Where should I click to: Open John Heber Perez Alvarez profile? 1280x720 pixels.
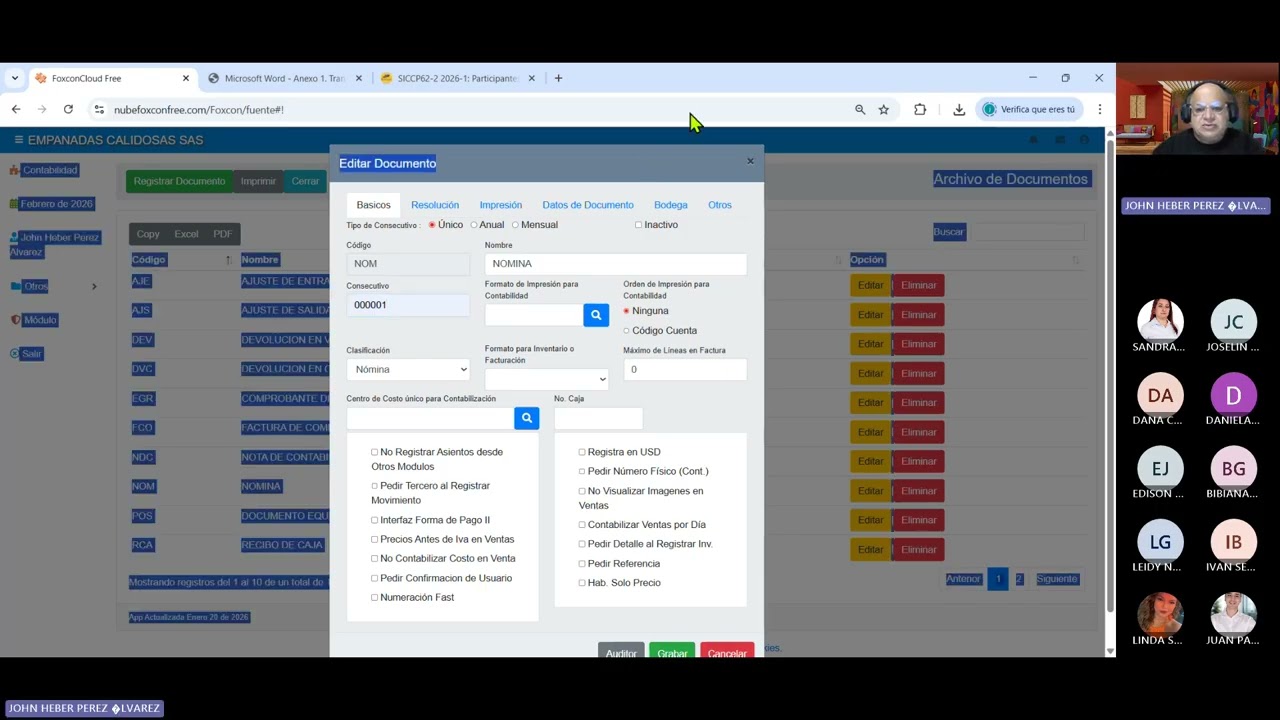[x=55, y=245]
